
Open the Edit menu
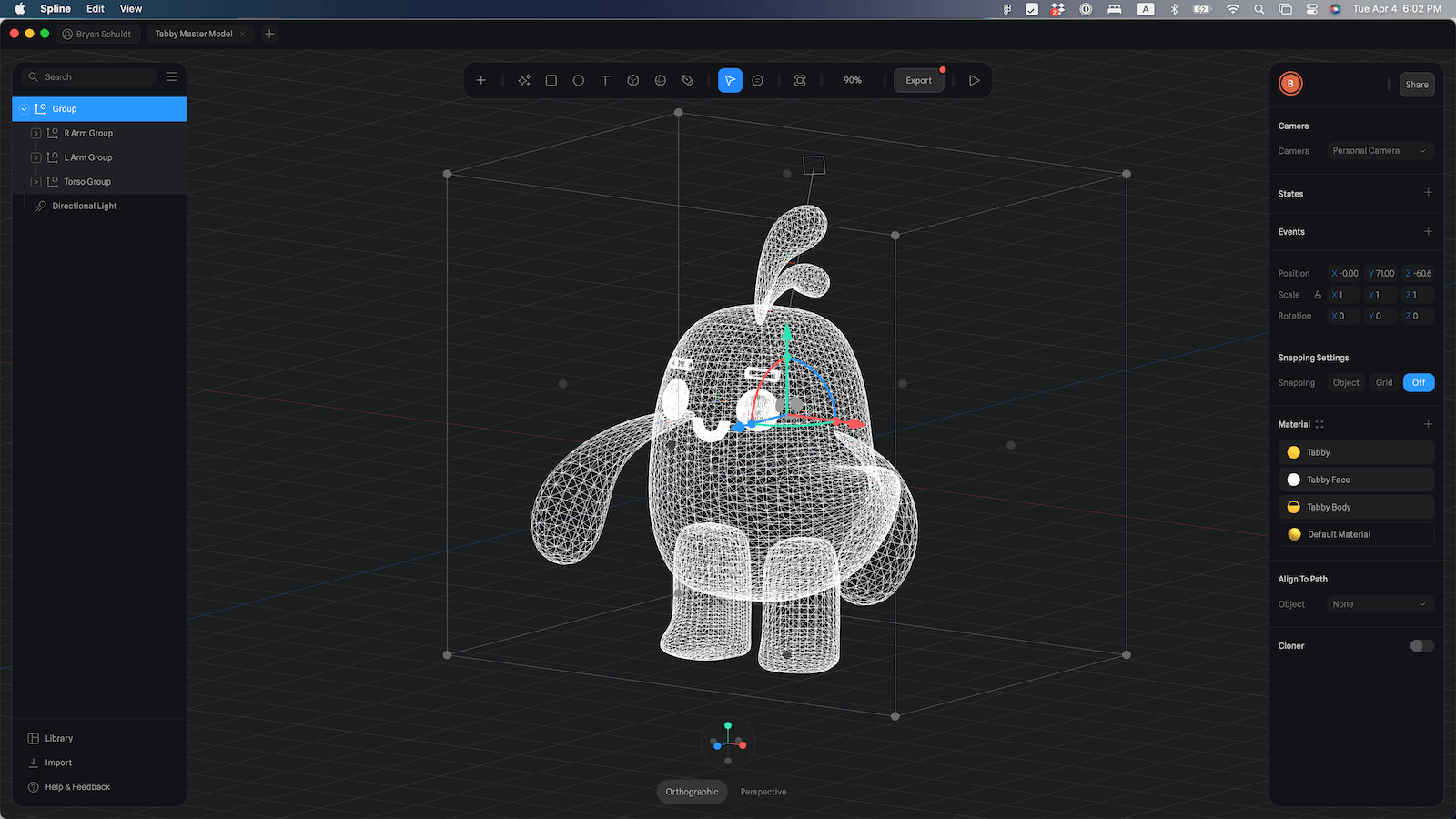click(x=96, y=9)
